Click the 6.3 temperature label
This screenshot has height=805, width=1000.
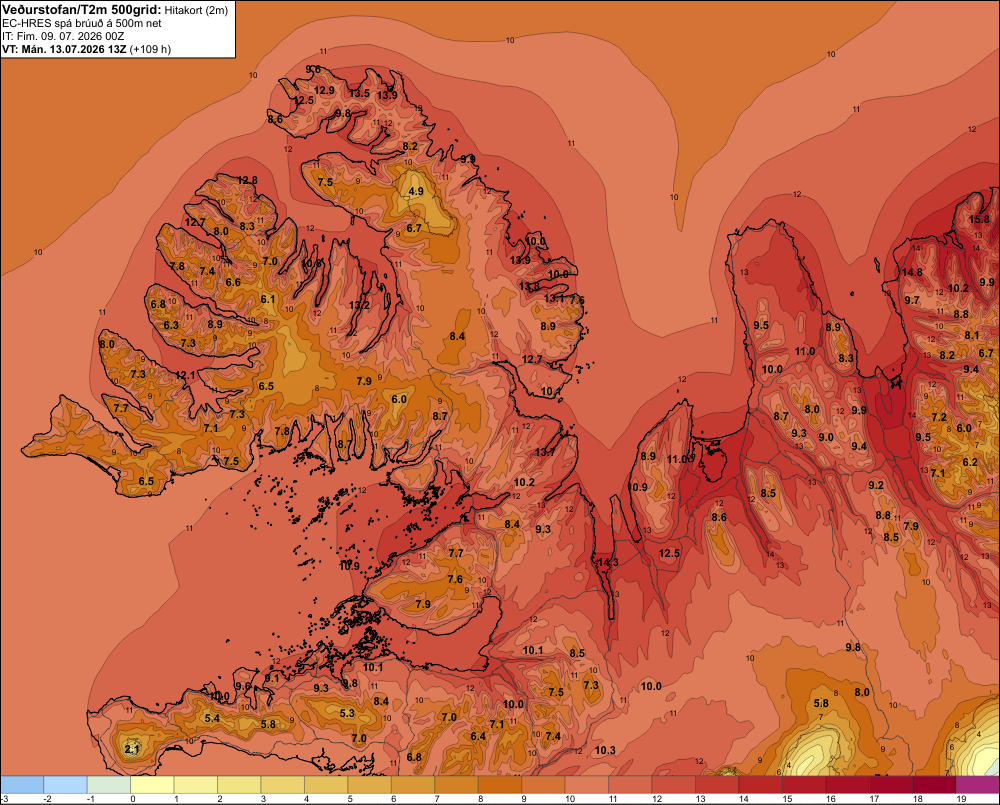click(171, 325)
